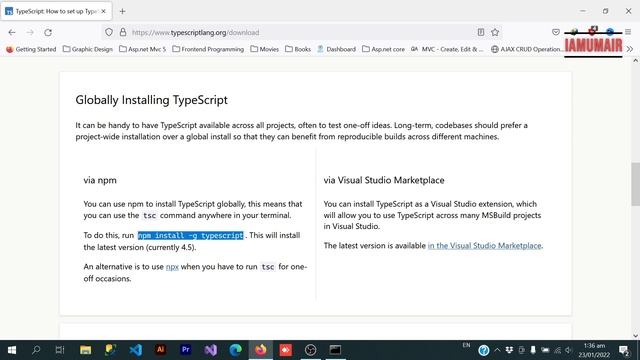640x360 pixels.
Task: Switch to Firefox on the taskbar
Action: click(x=261, y=350)
